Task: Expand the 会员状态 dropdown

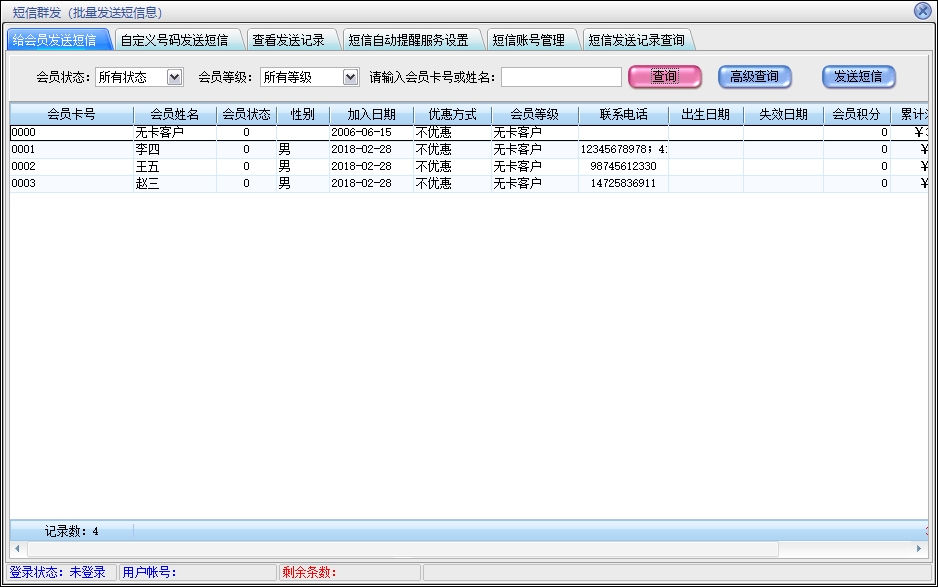Action: pyautogui.click(x=175, y=77)
